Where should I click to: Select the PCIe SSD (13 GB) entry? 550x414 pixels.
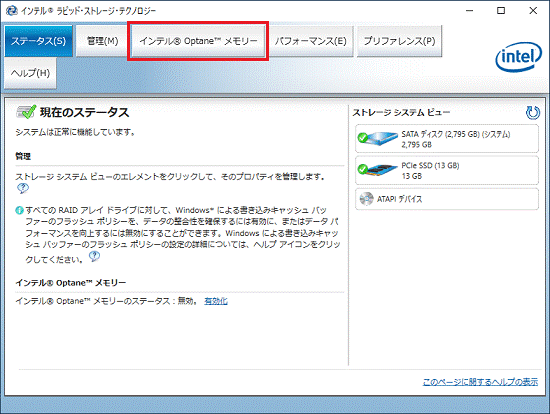[x=447, y=170]
